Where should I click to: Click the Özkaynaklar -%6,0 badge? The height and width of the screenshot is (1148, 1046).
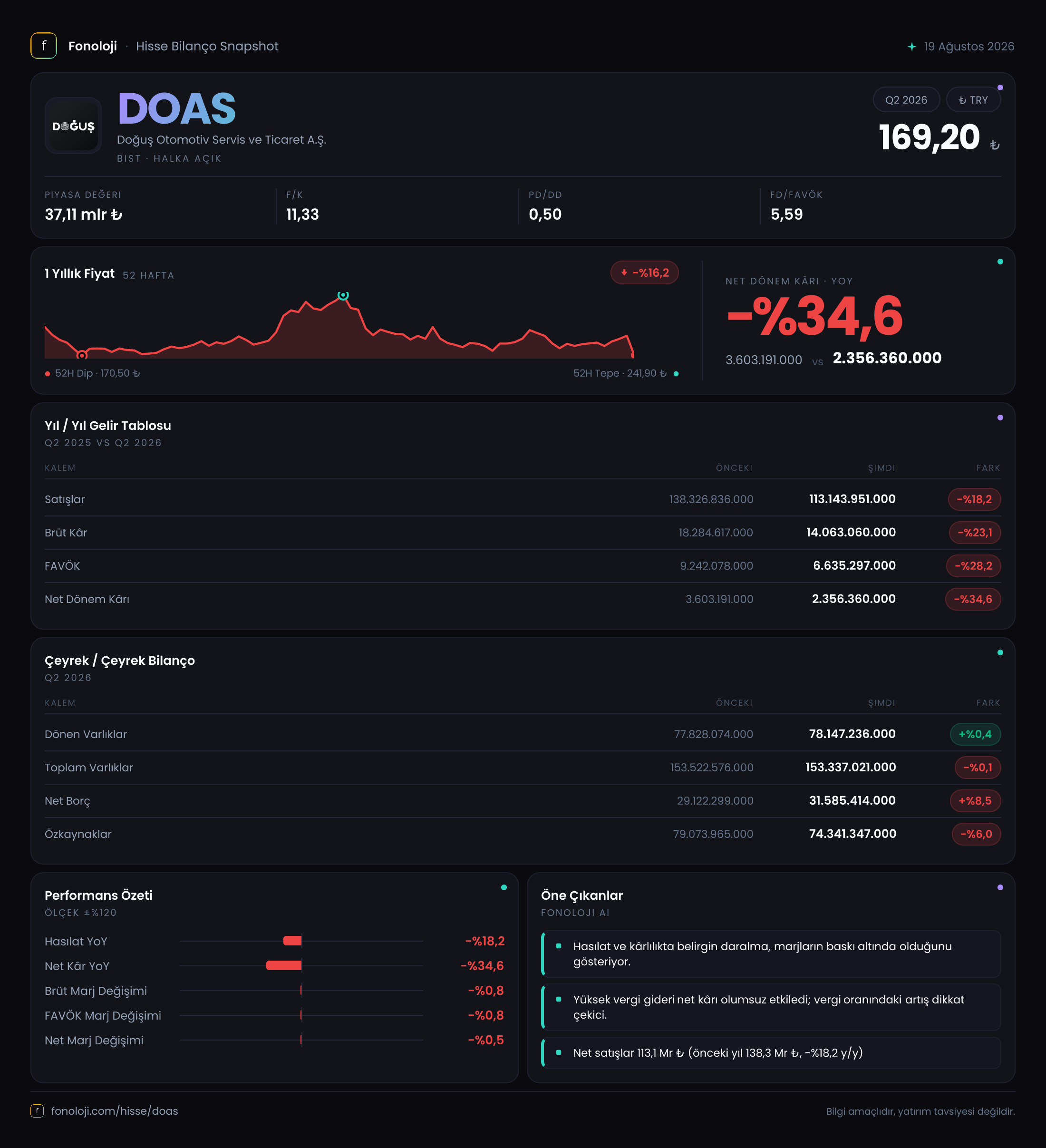click(977, 834)
